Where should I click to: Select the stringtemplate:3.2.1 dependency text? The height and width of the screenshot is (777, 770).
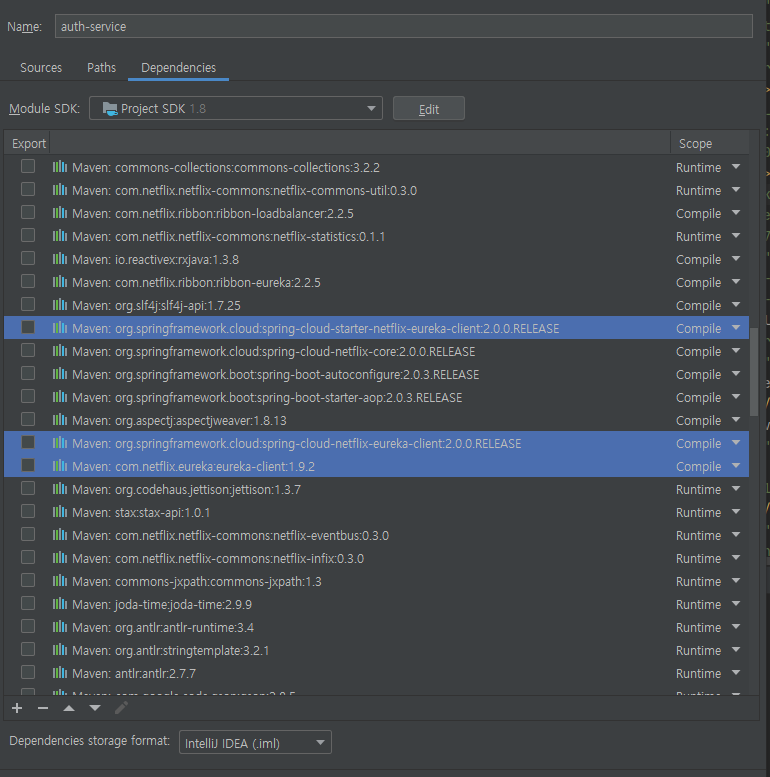[170, 651]
